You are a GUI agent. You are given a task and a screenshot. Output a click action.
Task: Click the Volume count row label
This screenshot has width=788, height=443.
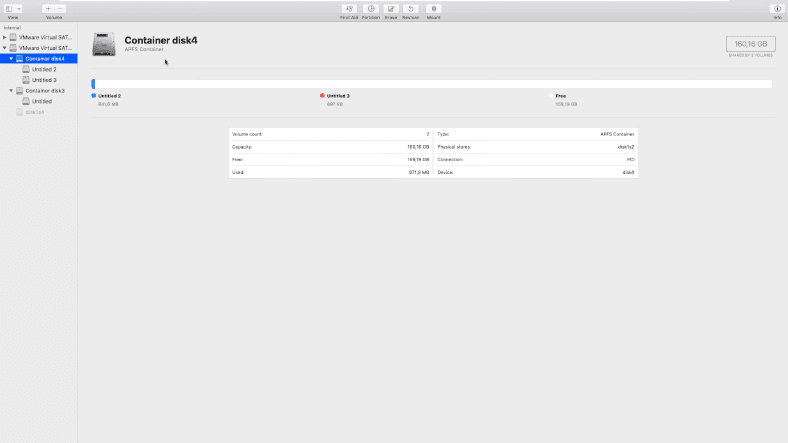point(247,134)
